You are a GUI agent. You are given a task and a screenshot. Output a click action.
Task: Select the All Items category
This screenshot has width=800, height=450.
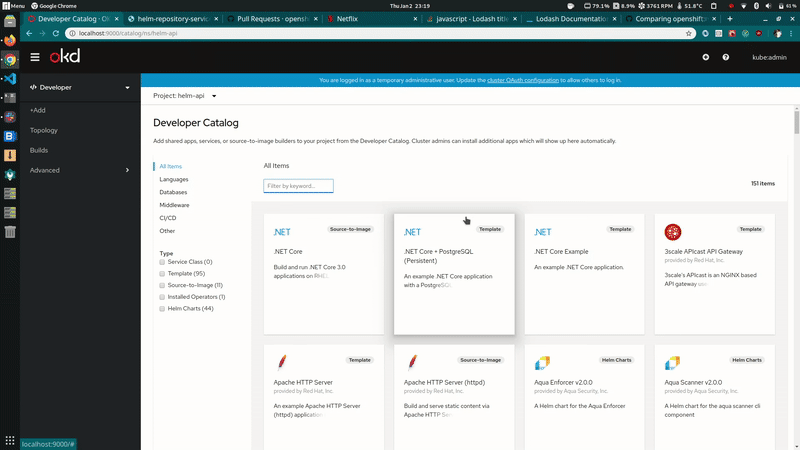click(x=170, y=166)
